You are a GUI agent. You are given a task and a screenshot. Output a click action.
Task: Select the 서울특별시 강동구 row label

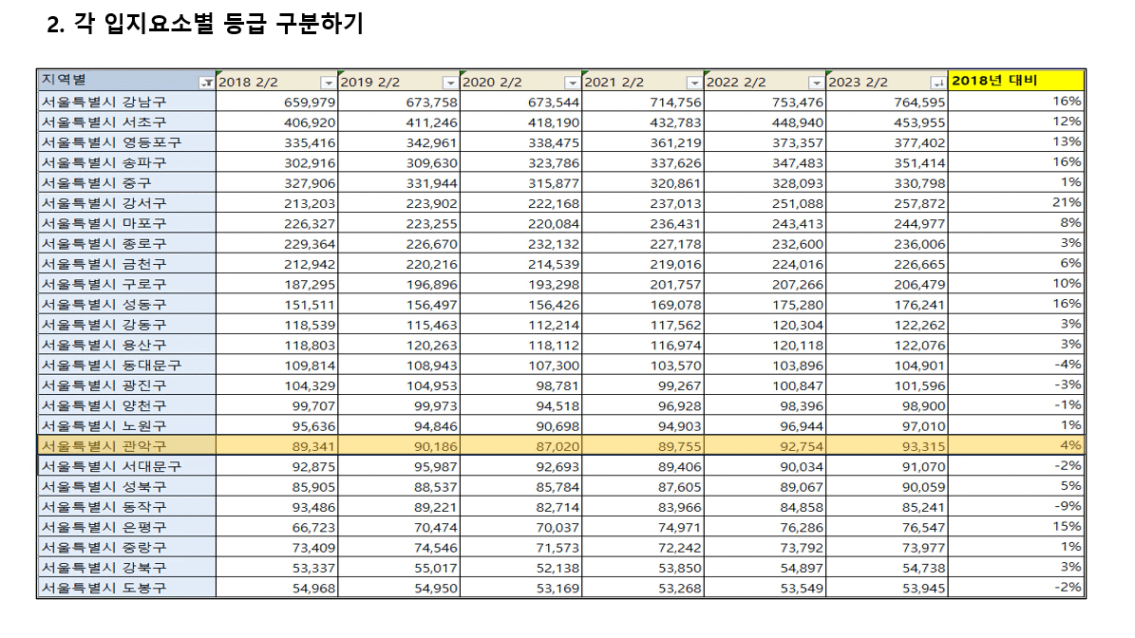click(126, 324)
